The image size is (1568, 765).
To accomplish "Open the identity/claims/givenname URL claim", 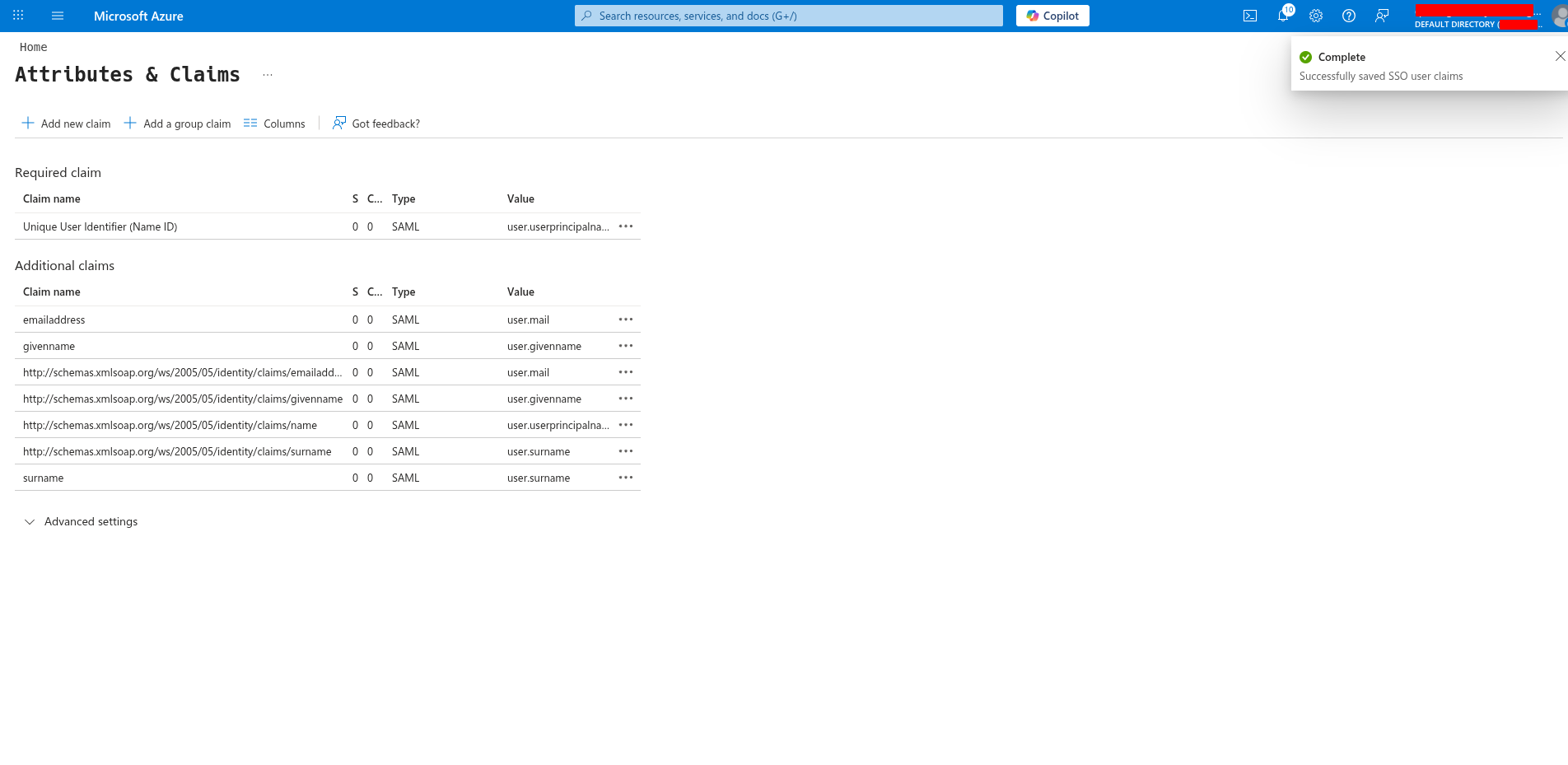I will coord(183,399).
